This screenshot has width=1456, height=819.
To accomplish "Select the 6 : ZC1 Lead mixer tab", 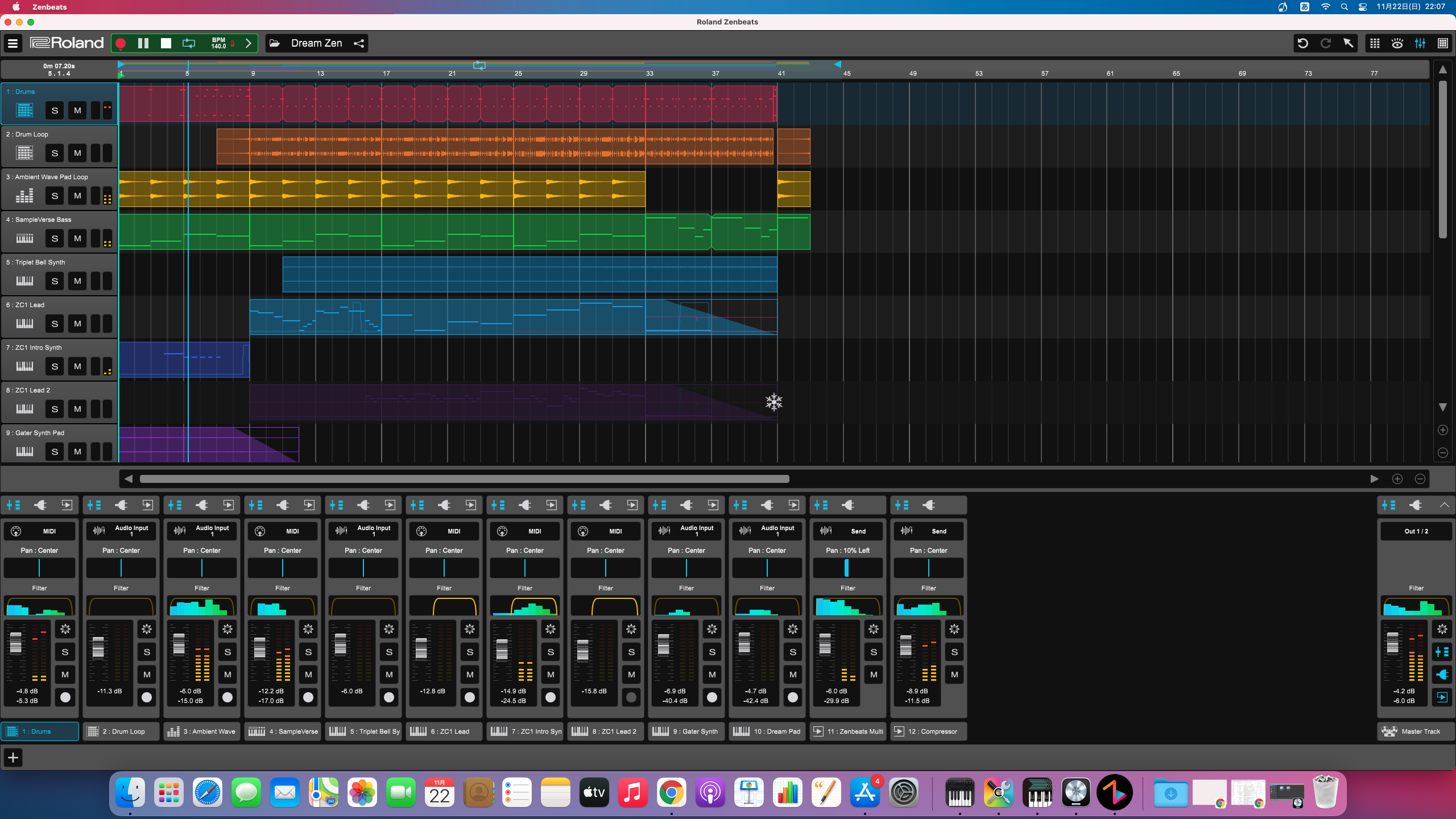I will pos(444,731).
